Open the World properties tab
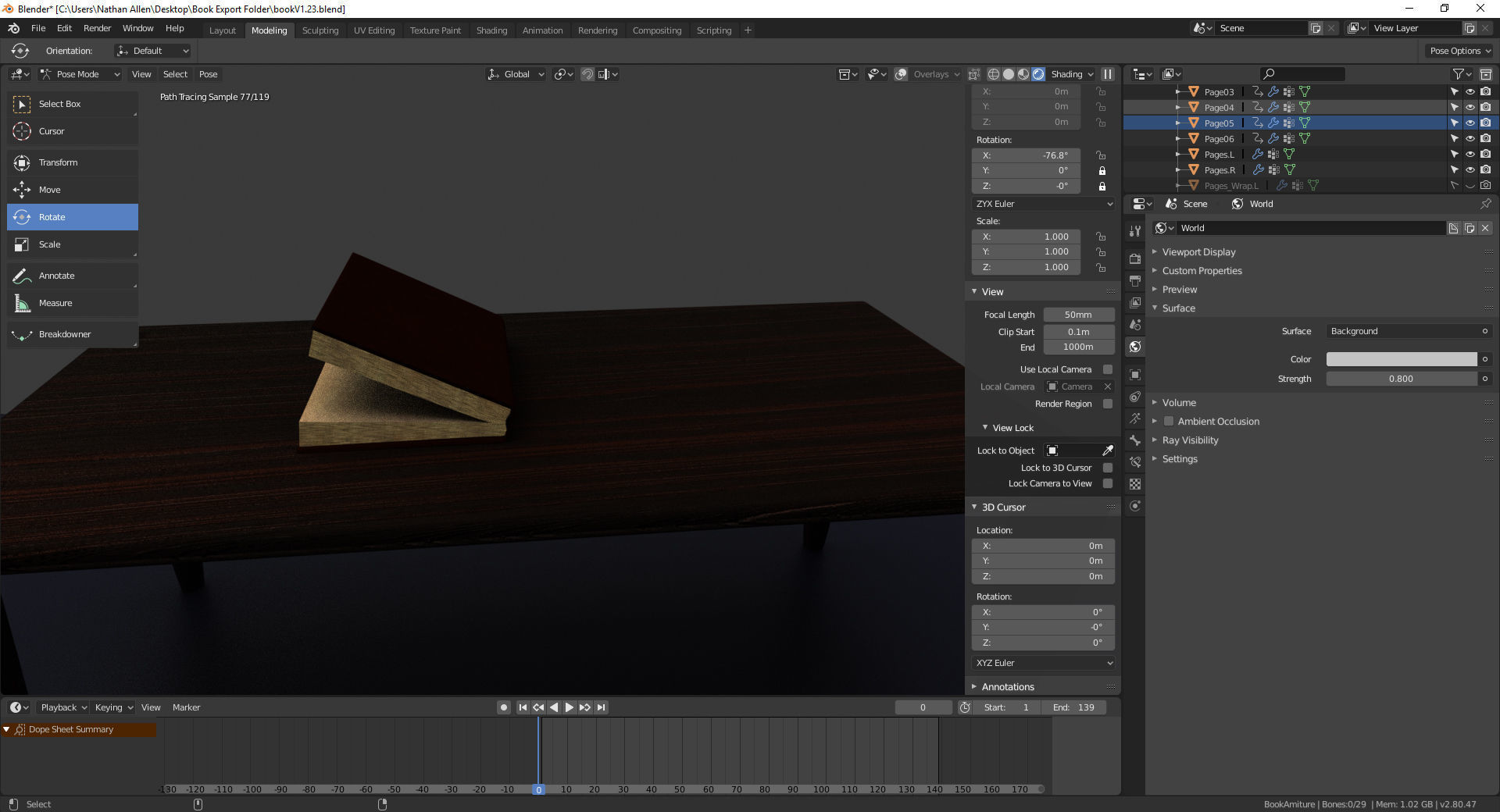Screen dimensions: 1500x812 (x=1134, y=347)
